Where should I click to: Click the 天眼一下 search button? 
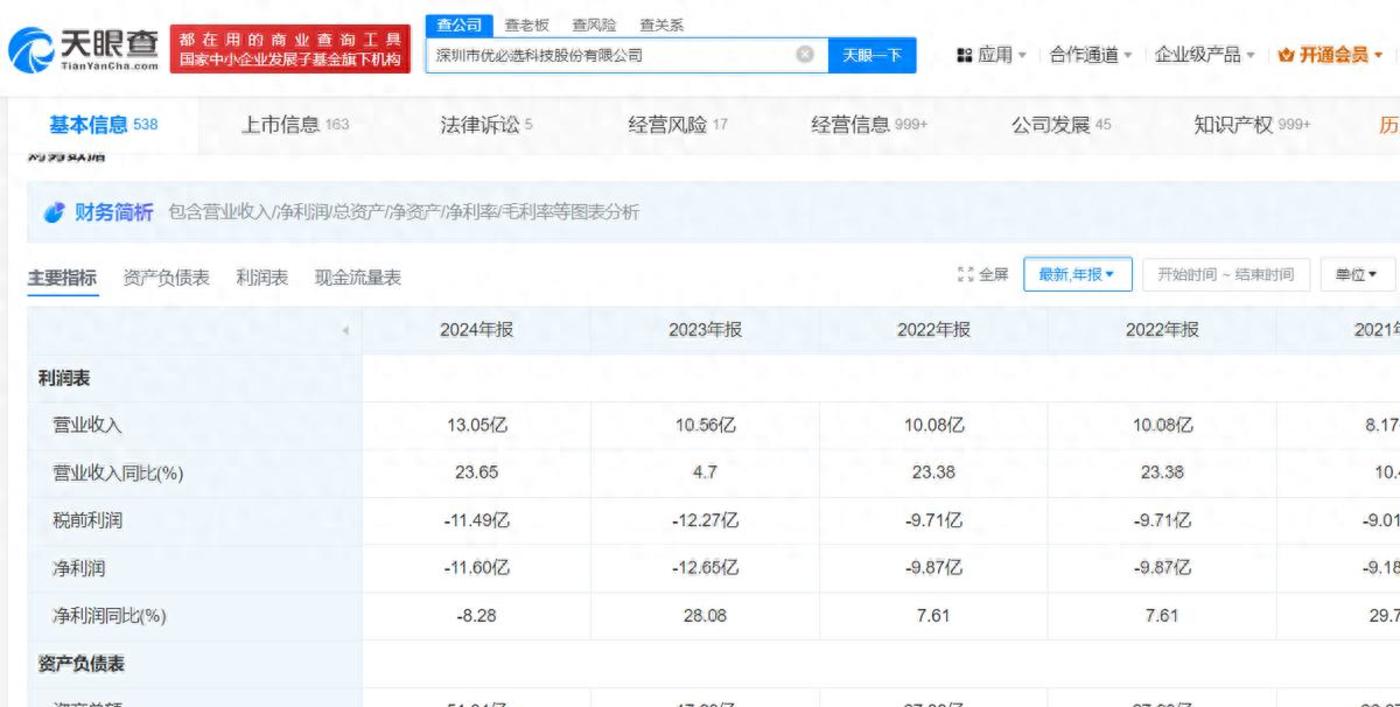(872, 55)
